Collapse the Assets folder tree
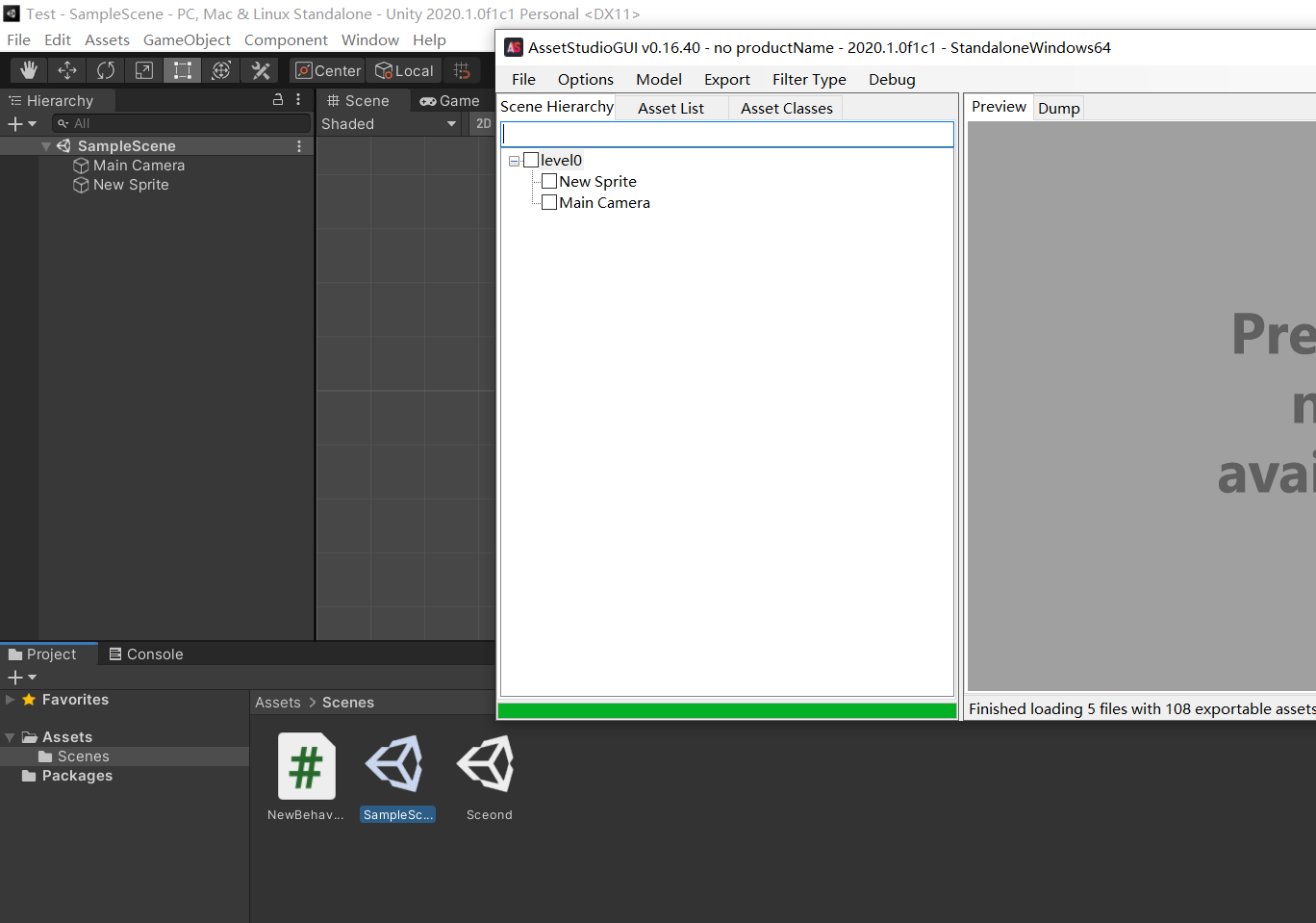 coord(11,737)
